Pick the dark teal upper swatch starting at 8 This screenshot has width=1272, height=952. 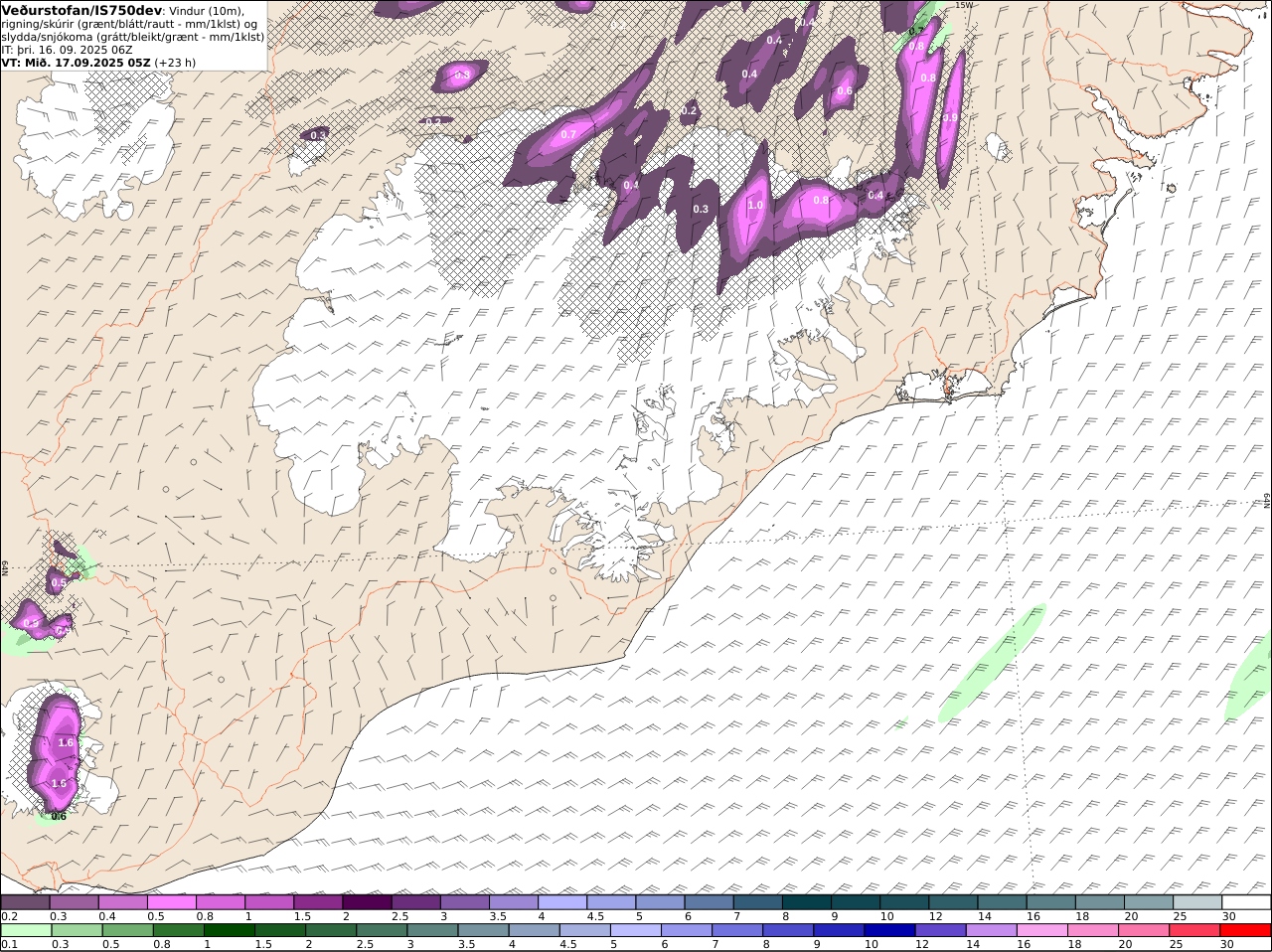tap(807, 902)
